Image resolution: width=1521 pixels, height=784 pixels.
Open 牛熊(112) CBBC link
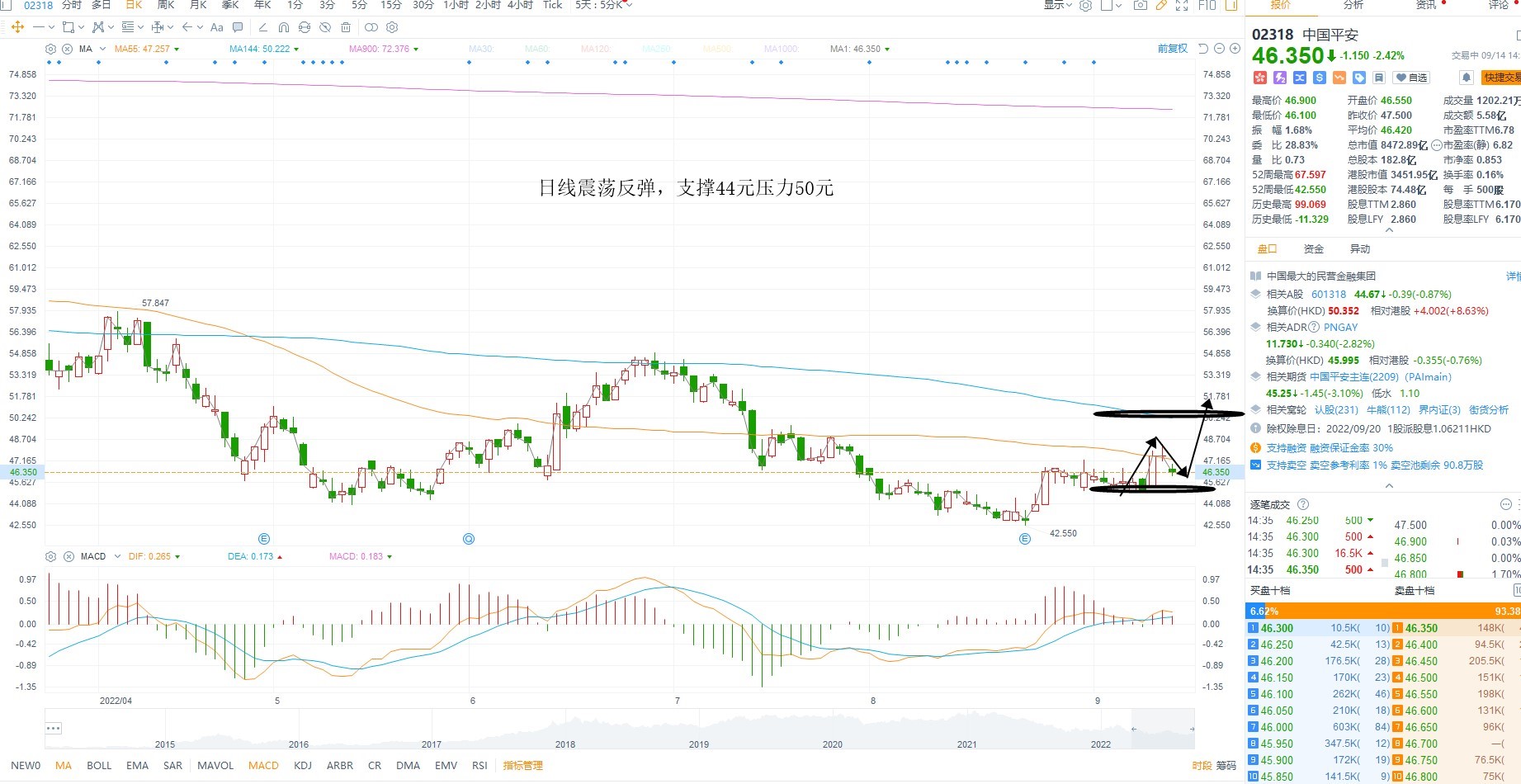pyautogui.click(x=1388, y=410)
